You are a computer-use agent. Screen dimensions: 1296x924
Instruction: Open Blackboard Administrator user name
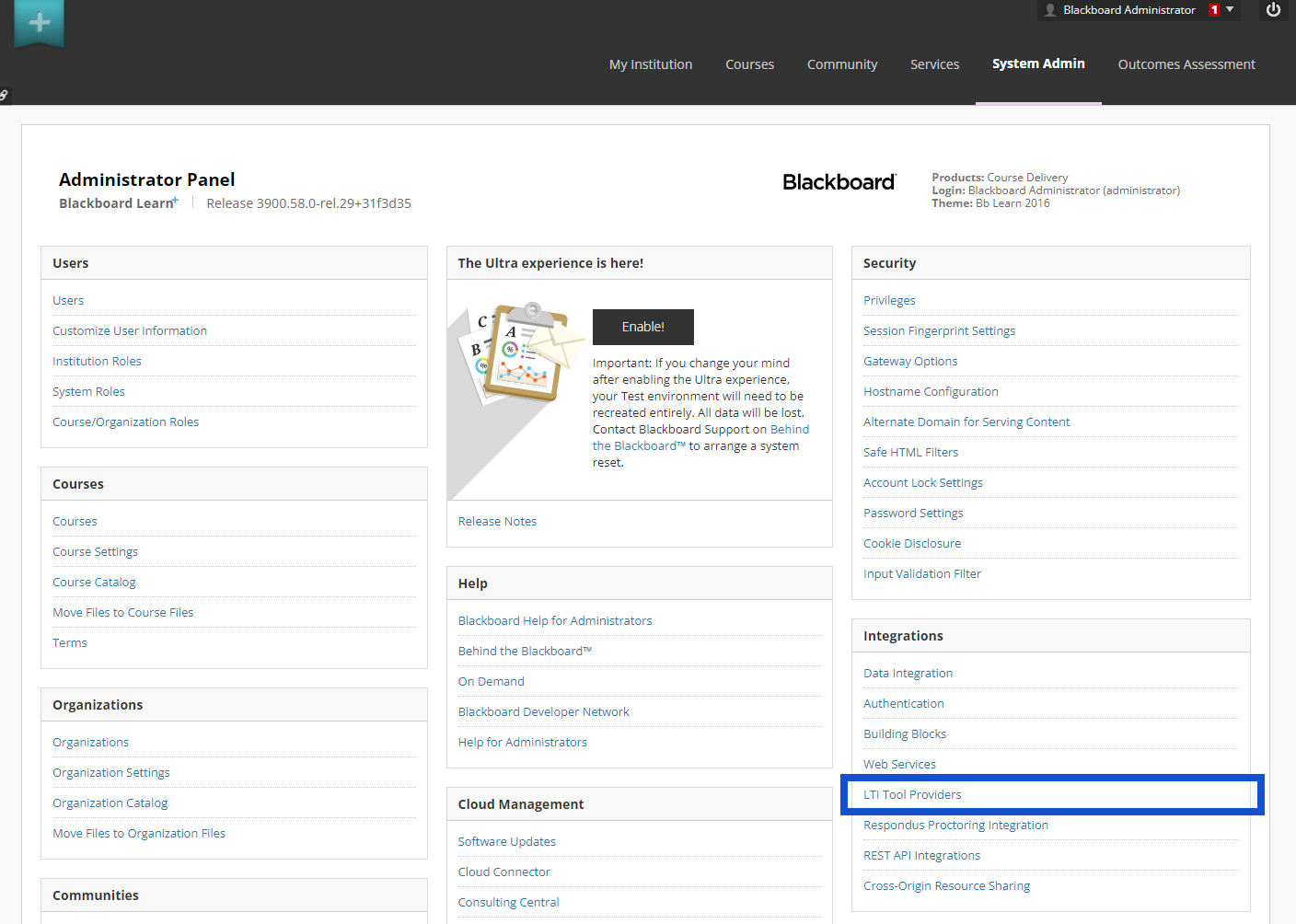point(1129,10)
